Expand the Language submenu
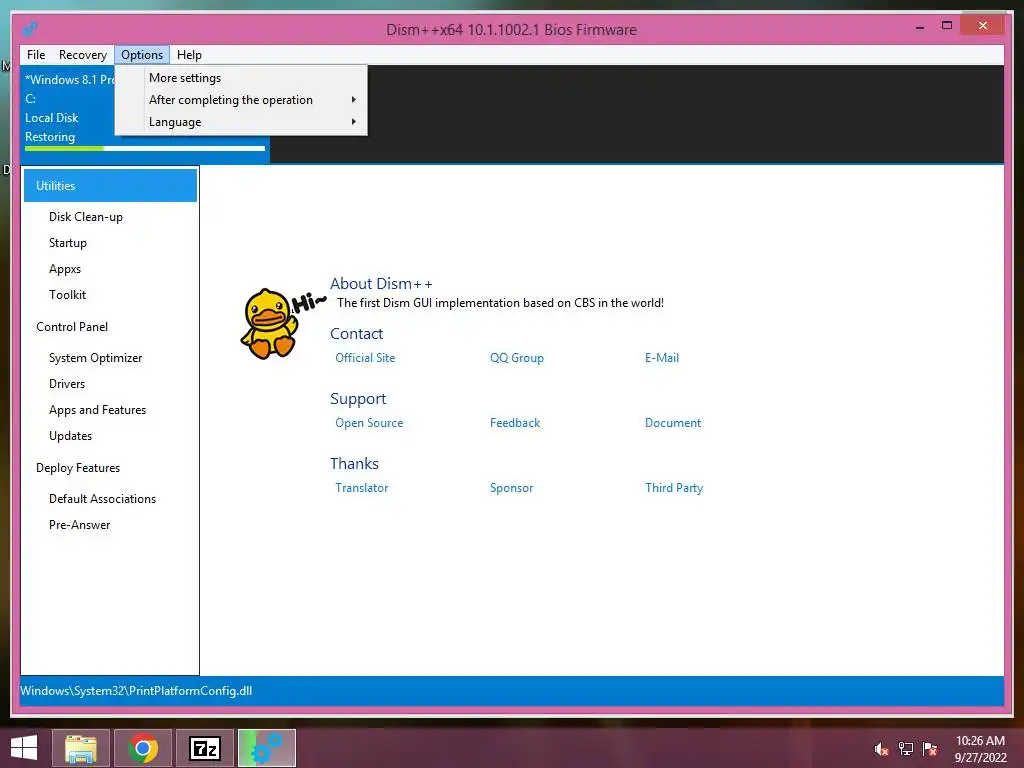 [241, 122]
